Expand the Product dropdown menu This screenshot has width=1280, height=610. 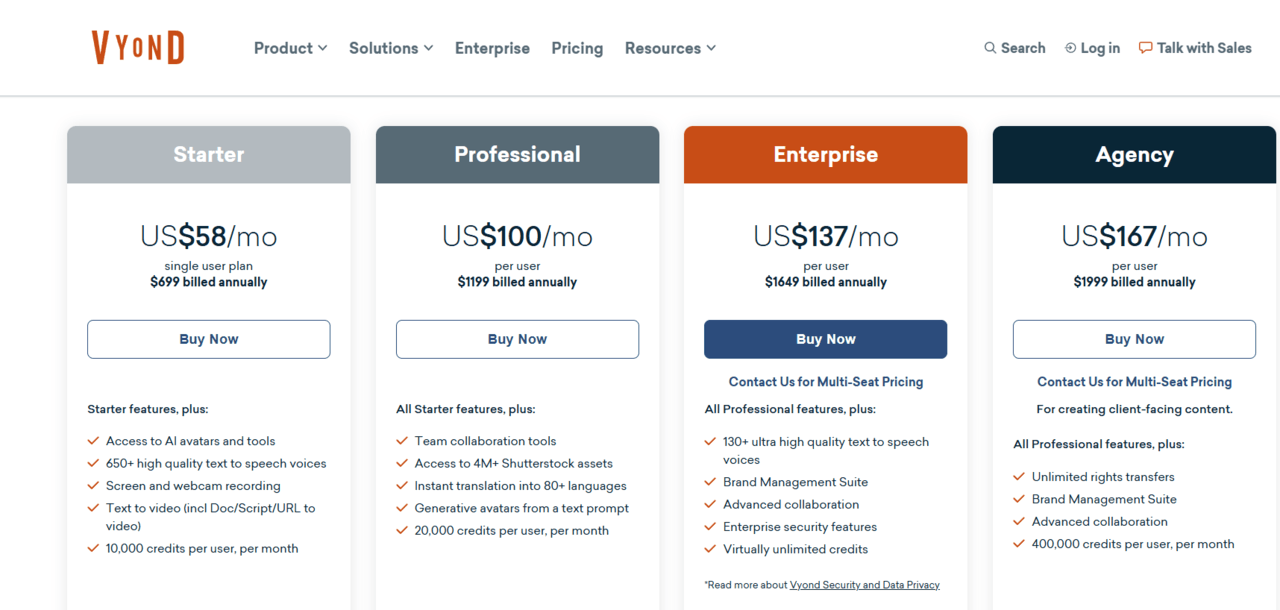tap(290, 48)
